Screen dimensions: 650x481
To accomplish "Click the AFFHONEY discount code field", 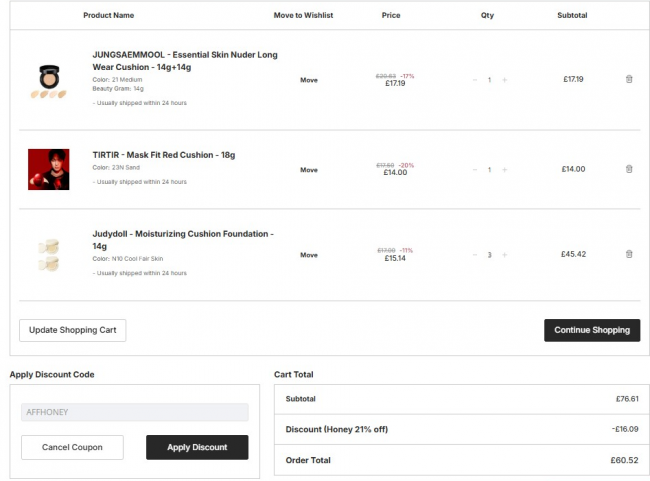I will click(134, 412).
